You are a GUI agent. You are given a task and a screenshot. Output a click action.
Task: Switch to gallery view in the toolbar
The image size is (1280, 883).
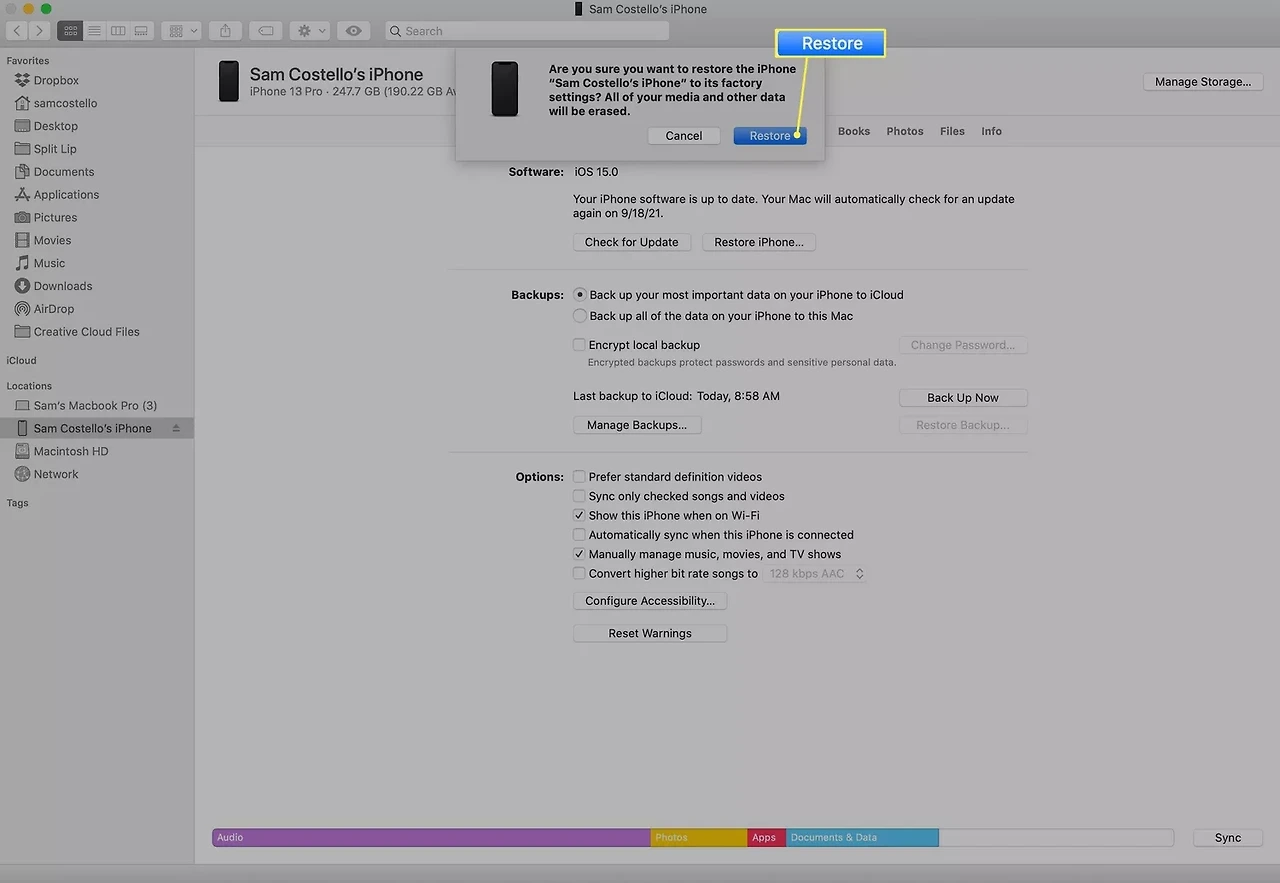coord(141,31)
